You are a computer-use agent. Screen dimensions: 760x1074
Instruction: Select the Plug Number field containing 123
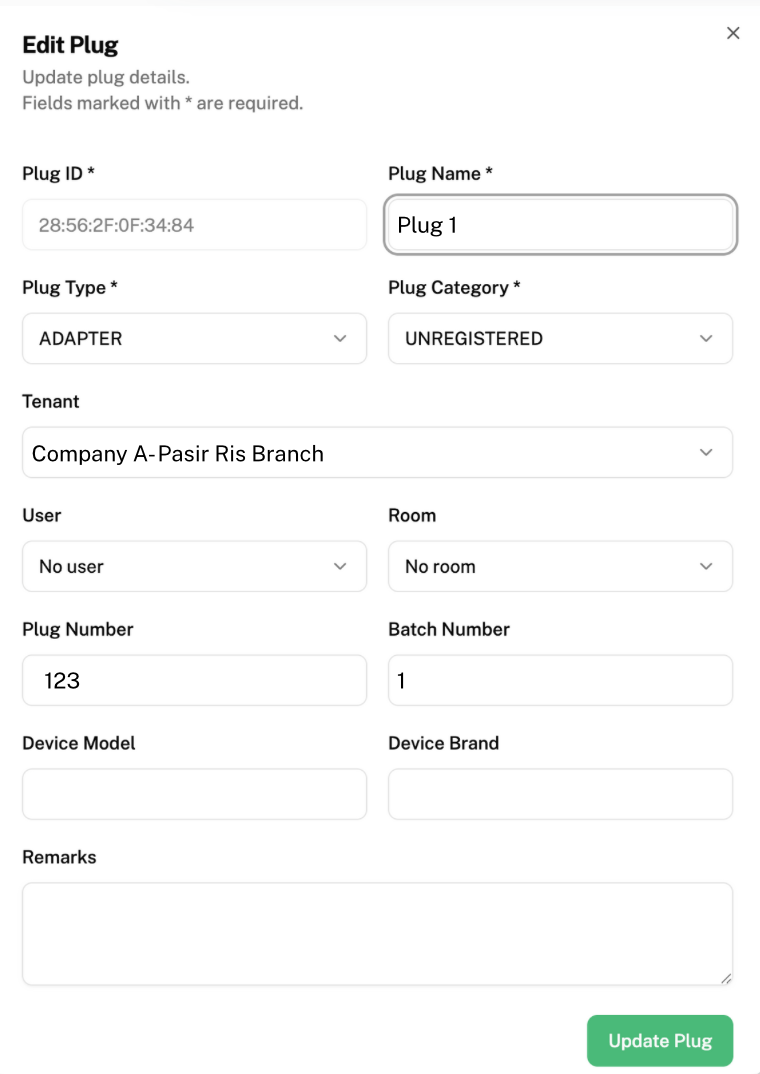click(194, 680)
